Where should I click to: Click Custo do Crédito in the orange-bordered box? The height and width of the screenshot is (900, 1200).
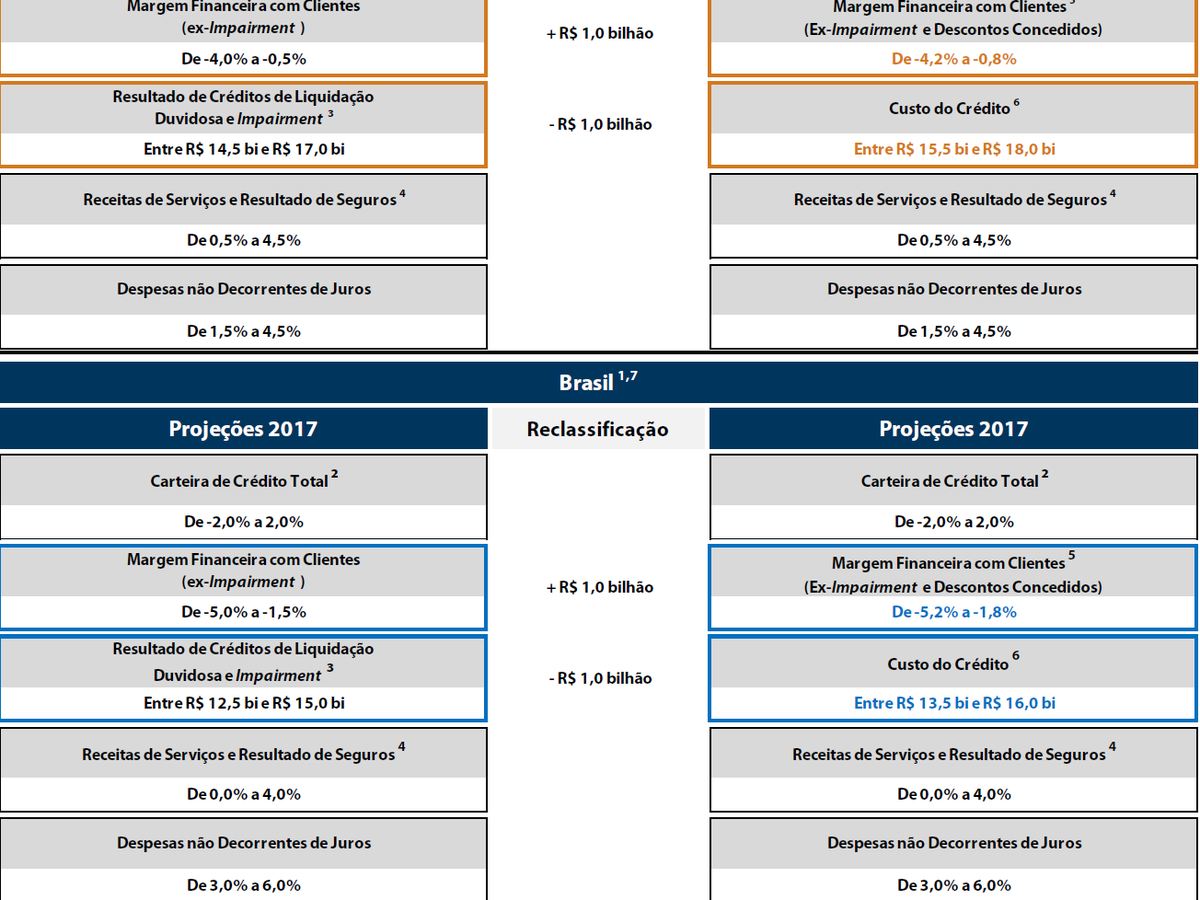click(949, 108)
